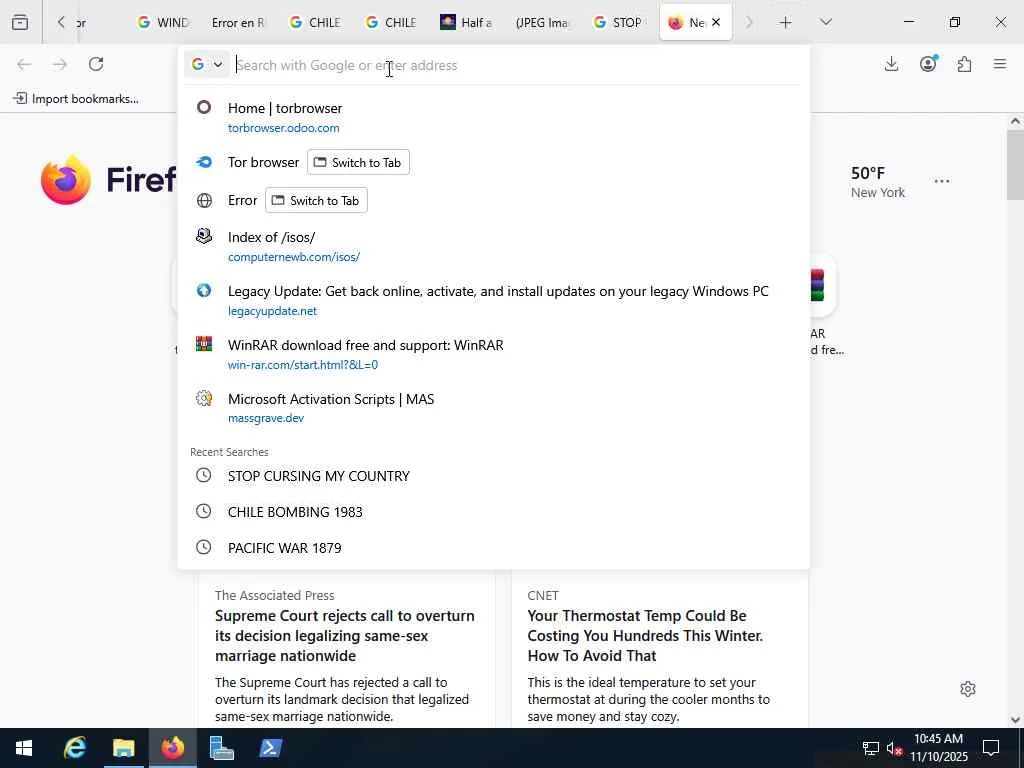Select recent search STOP CURSING MY COUNTRY
Screen dimensions: 1024x768
point(494,476)
